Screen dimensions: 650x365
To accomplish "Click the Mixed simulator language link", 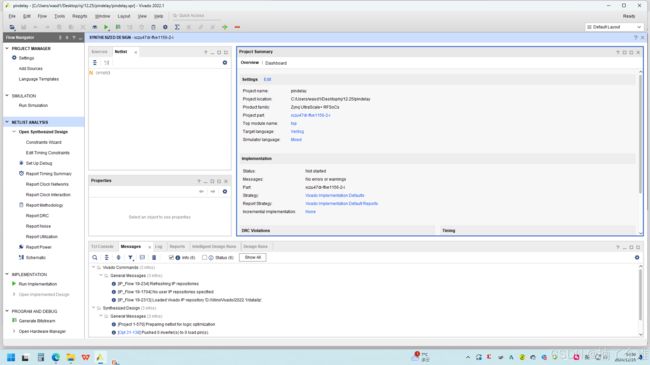I will pos(296,140).
